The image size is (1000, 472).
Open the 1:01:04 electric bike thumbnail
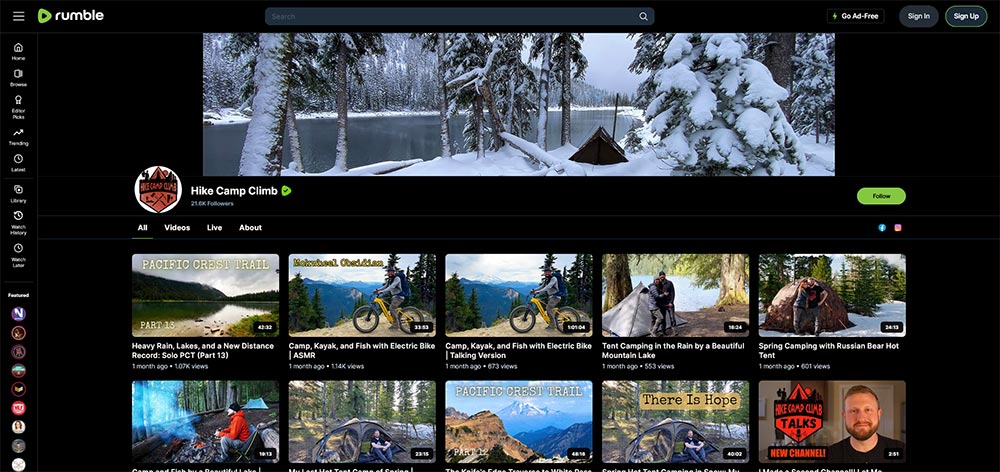[518, 295]
